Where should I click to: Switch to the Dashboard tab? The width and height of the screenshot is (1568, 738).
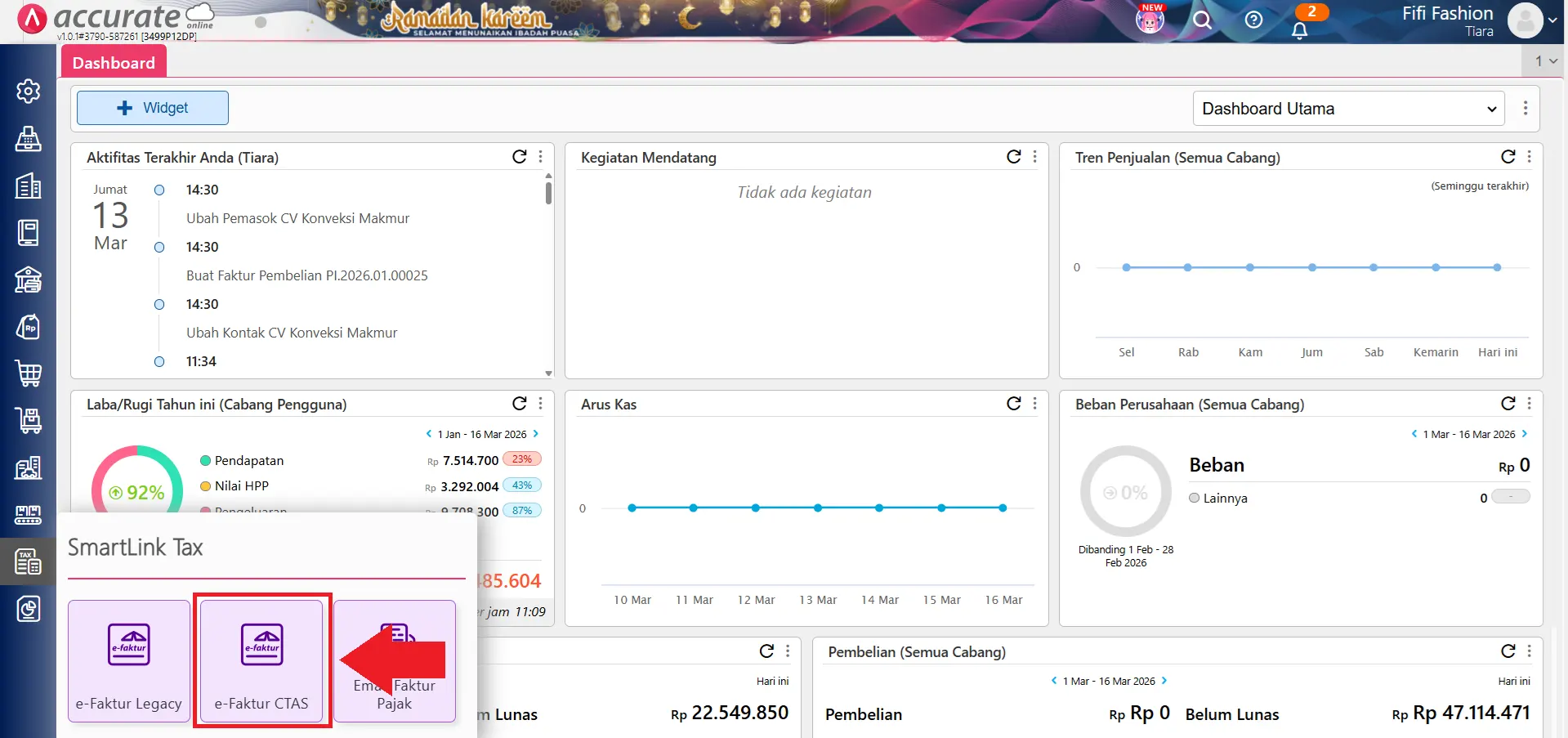114,63
